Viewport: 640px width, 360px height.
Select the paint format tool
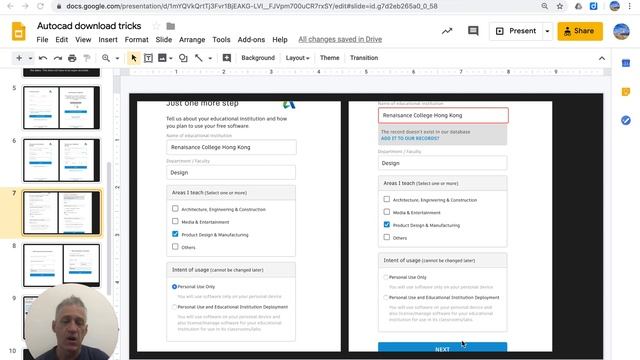[87, 58]
